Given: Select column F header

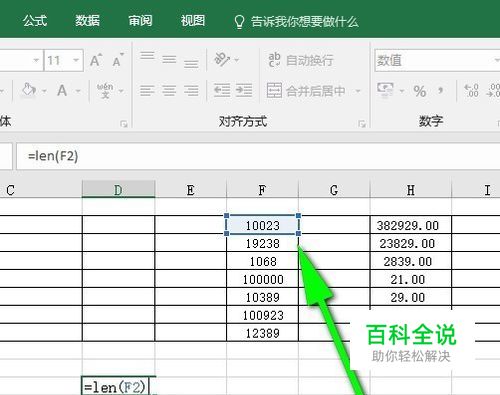Looking at the screenshot, I should [262, 190].
